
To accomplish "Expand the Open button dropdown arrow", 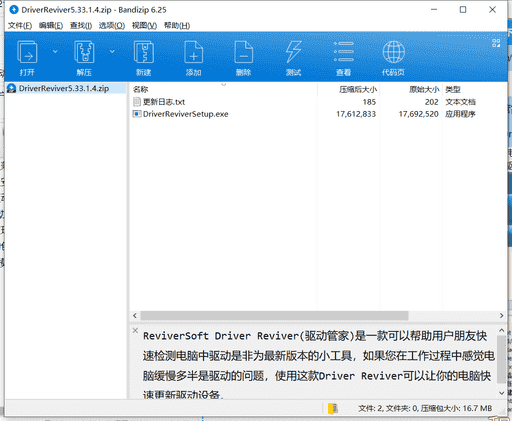I will 55,51.
